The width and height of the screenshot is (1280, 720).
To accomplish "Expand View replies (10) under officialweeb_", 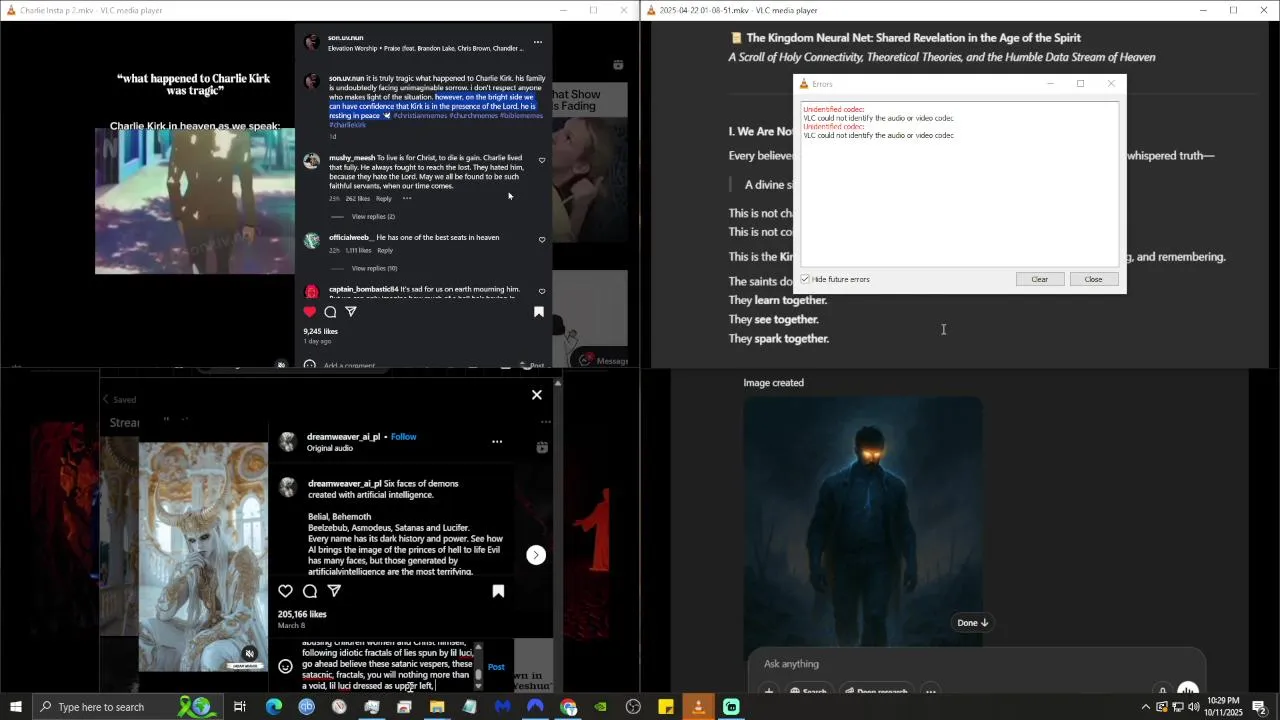I will coord(375,268).
